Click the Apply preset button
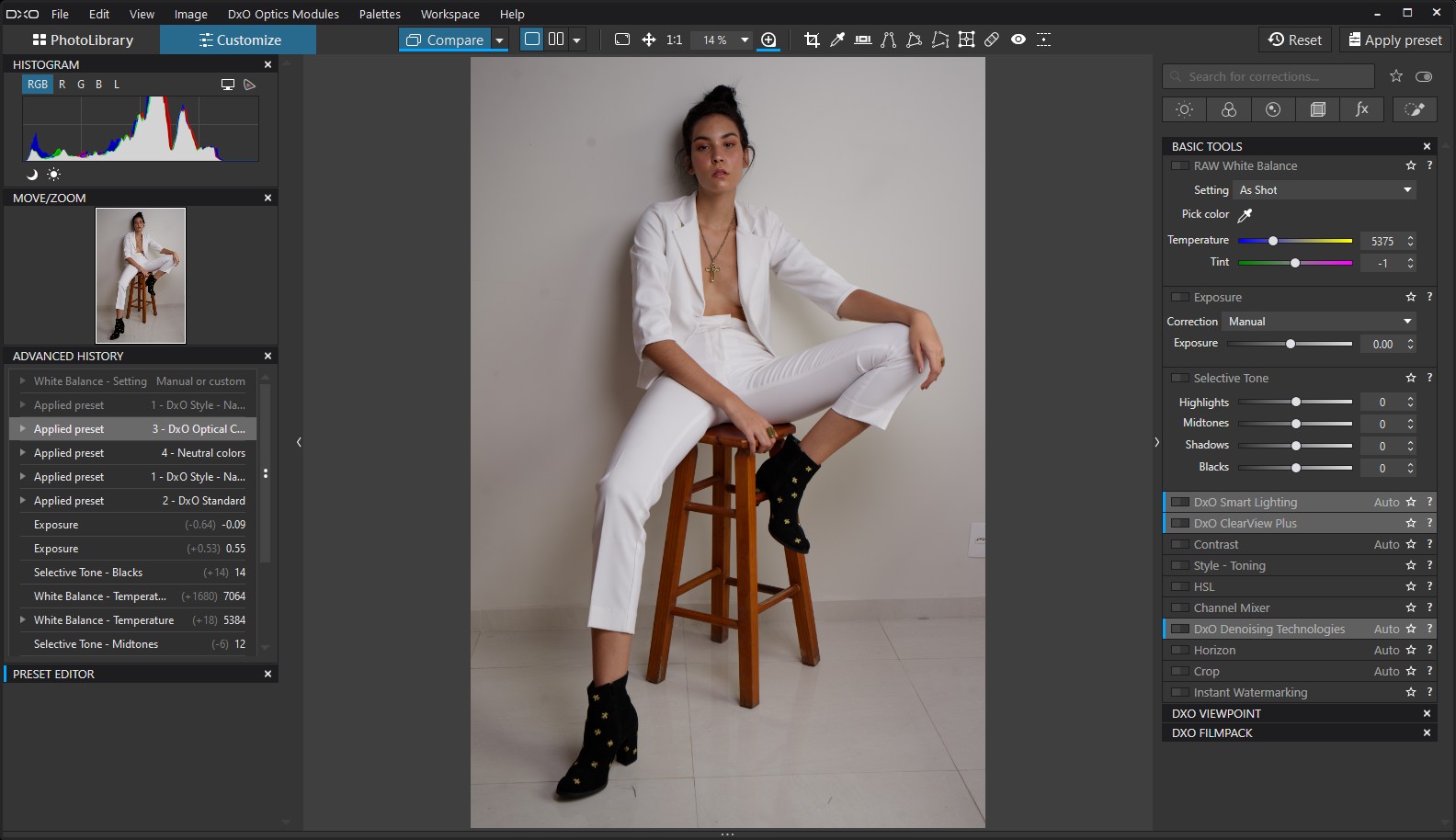The height and width of the screenshot is (840, 1456). (x=1394, y=40)
